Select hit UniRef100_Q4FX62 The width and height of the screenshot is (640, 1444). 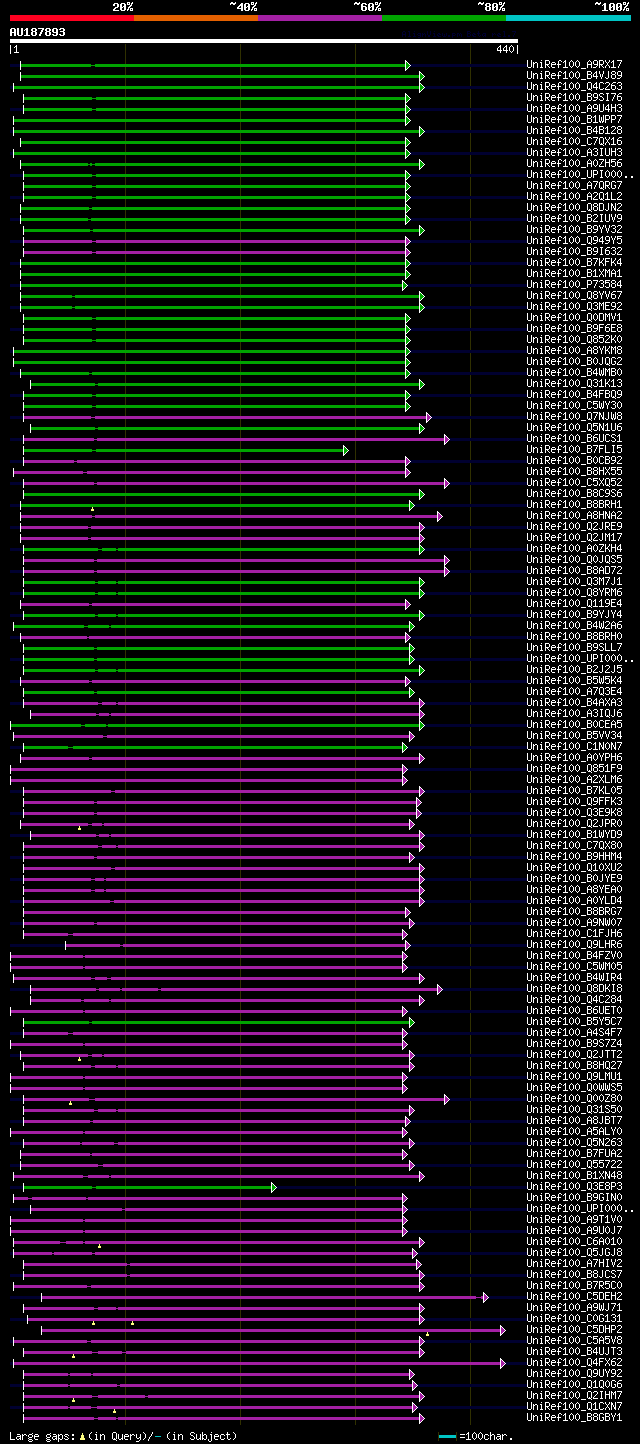coord(574,1363)
